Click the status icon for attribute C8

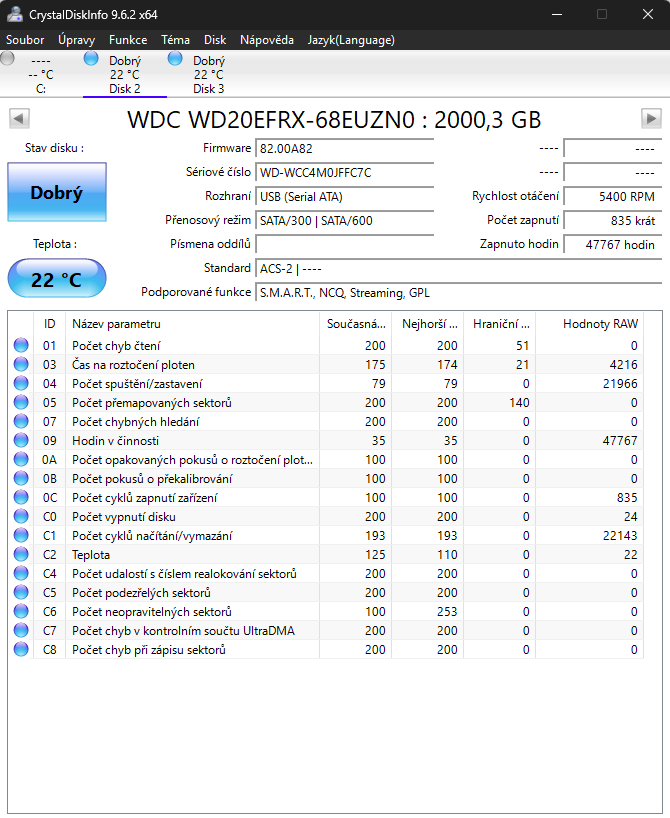[x=21, y=649]
